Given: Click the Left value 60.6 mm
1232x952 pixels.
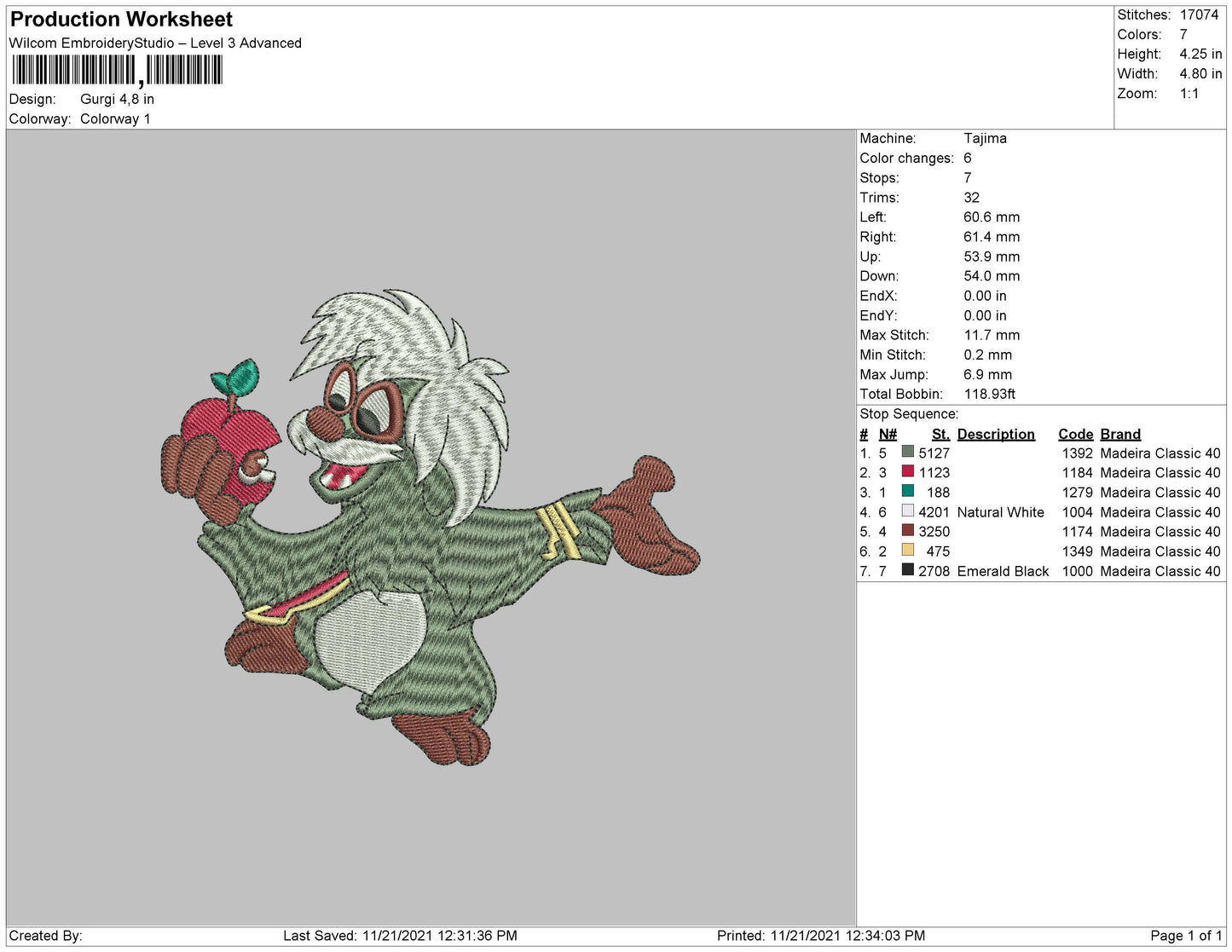Looking at the screenshot, I should [x=992, y=216].
